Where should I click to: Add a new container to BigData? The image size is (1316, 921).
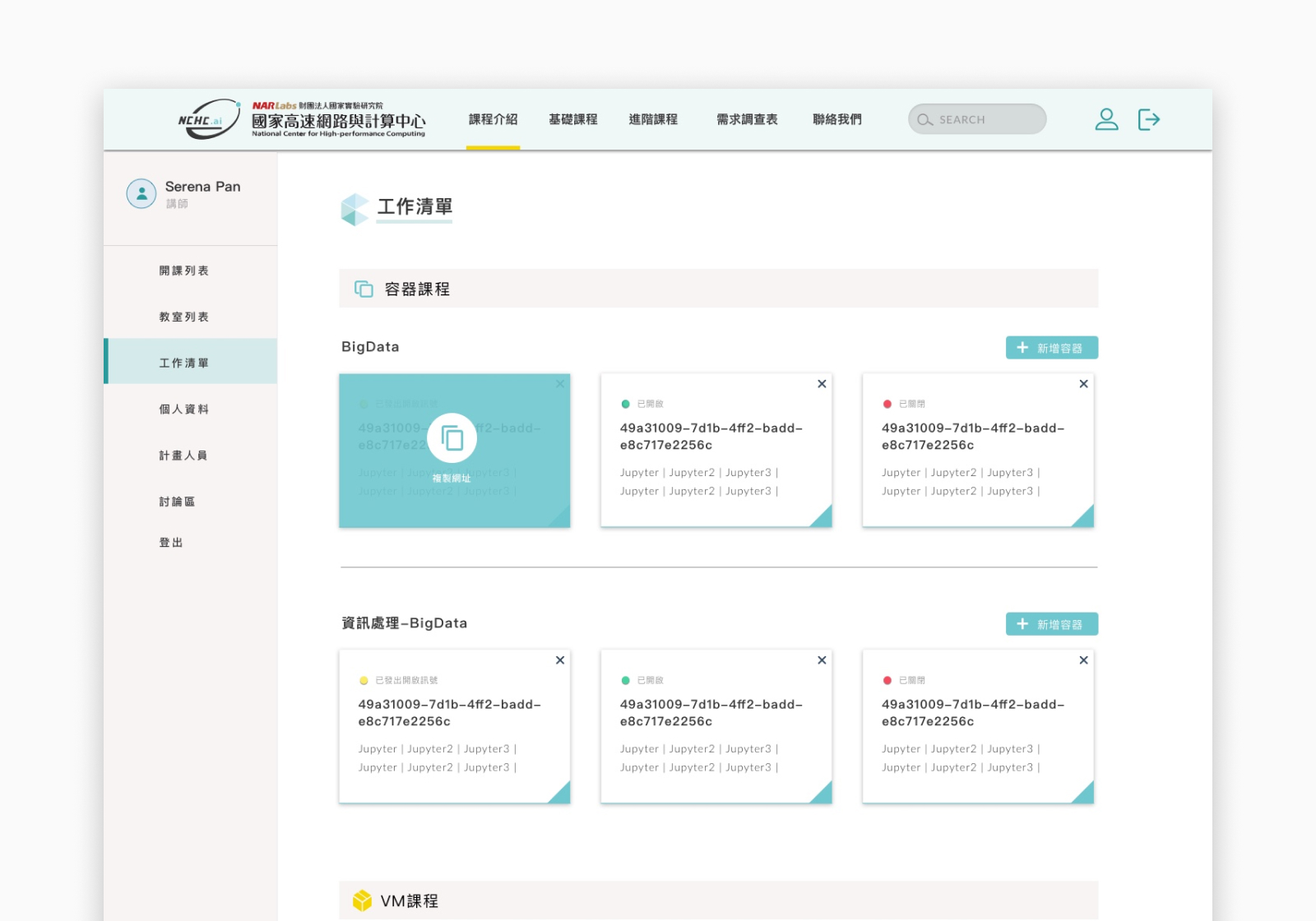pos(1051,348)
